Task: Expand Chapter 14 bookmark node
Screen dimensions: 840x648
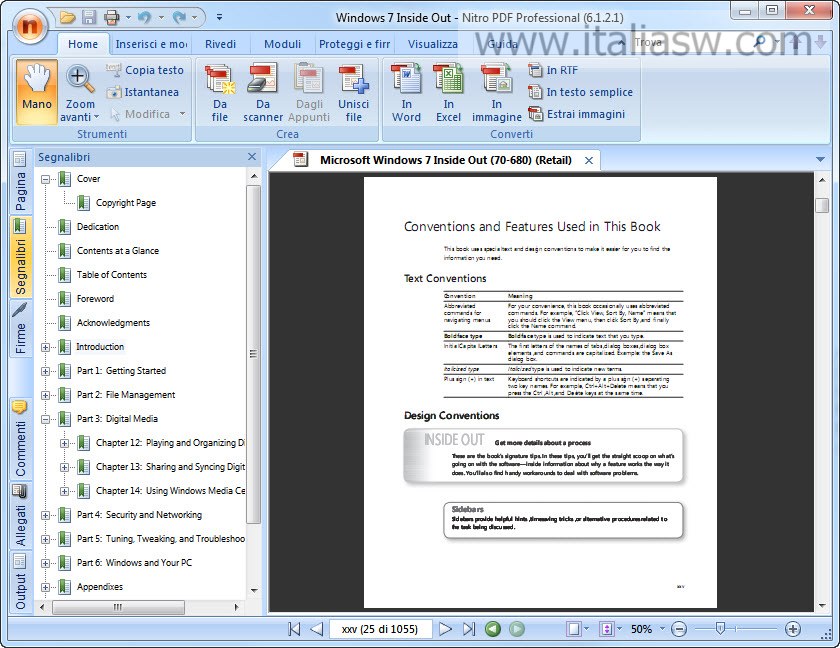Action: point(64,492)
